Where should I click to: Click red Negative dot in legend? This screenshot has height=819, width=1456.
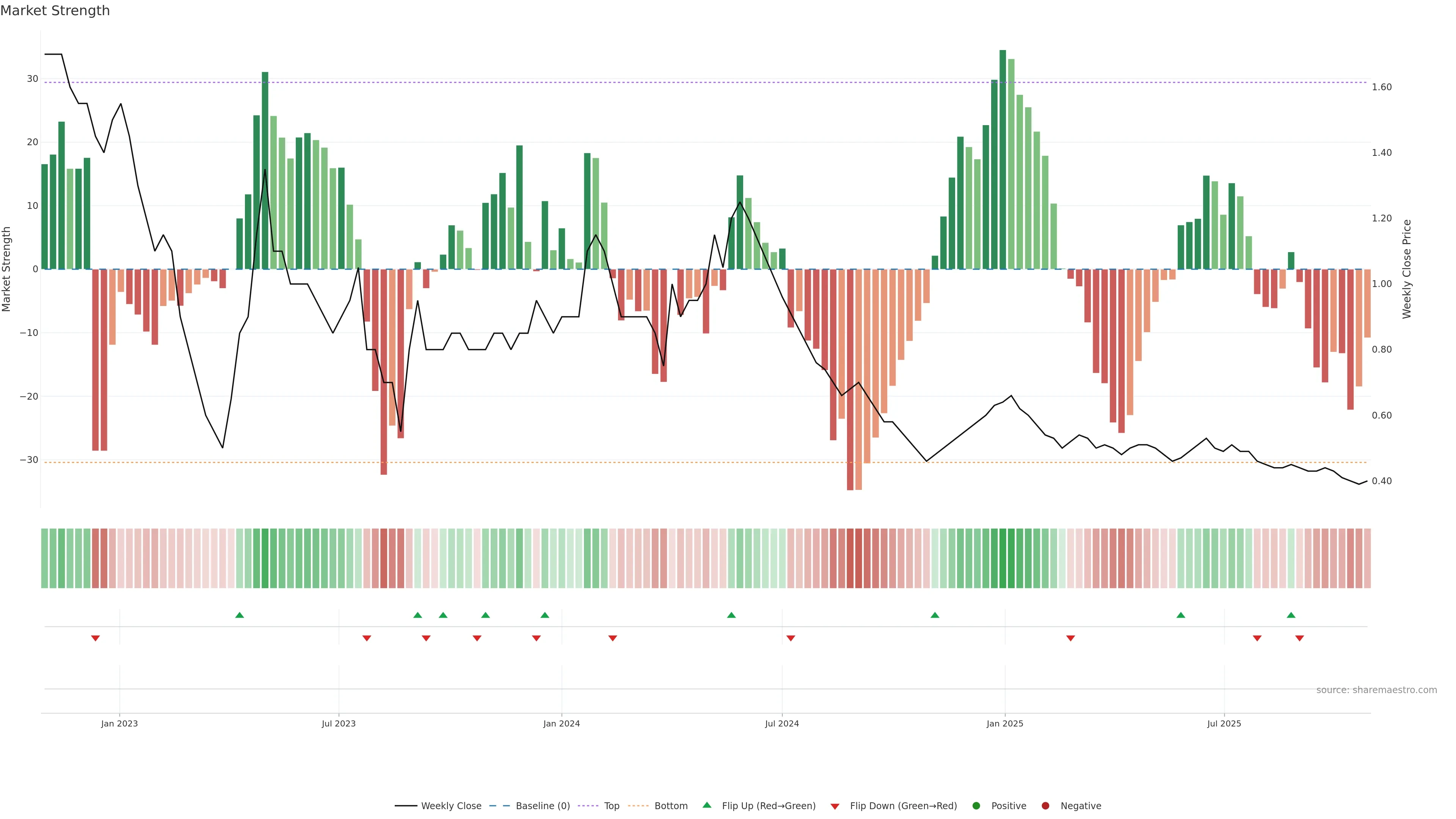click(1045, 806)
